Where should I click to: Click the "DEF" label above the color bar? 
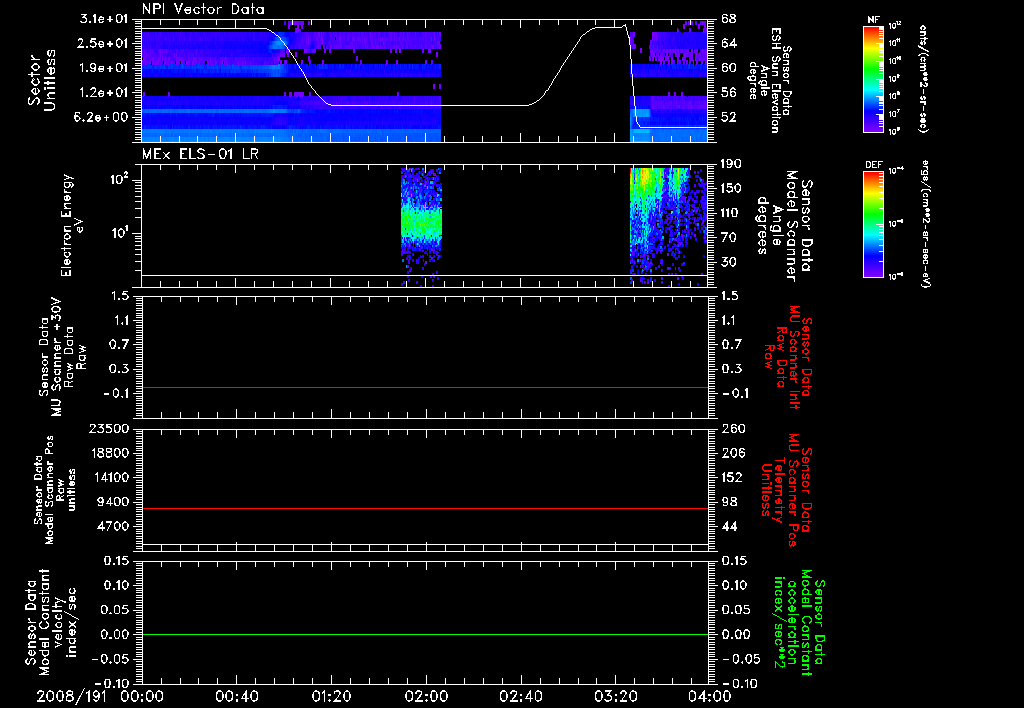pyautogui.click(x=873, y=165)
